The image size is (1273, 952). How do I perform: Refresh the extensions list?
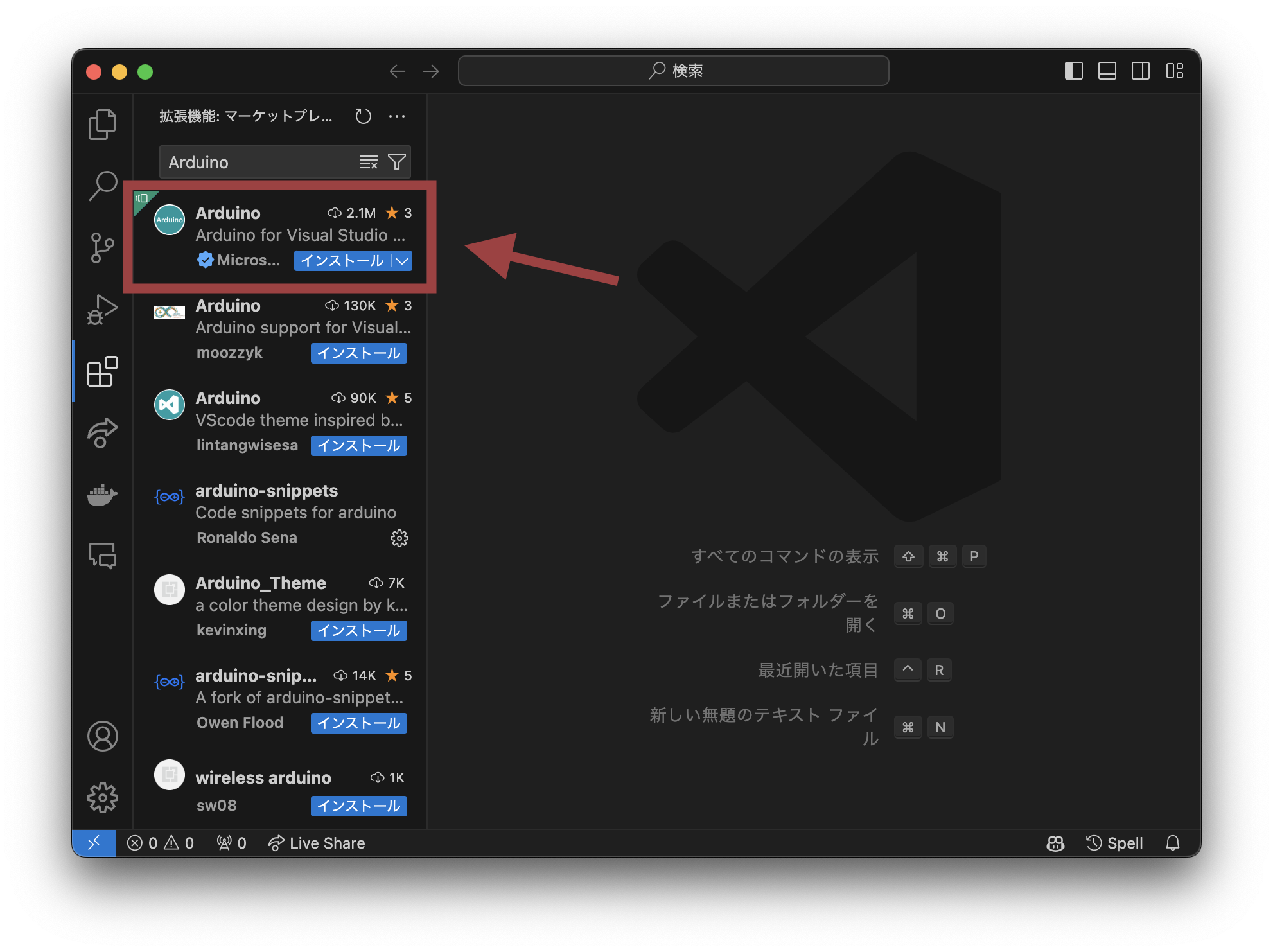click(x=363, y=116)
